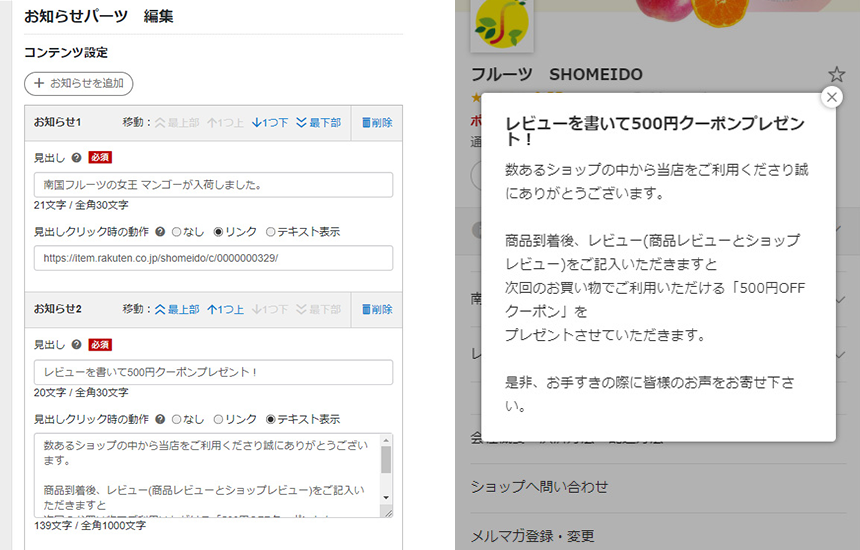
Task: Move お知らせ2 to top with 最上部
Action: pyautogui.click(x=176, y=310)
